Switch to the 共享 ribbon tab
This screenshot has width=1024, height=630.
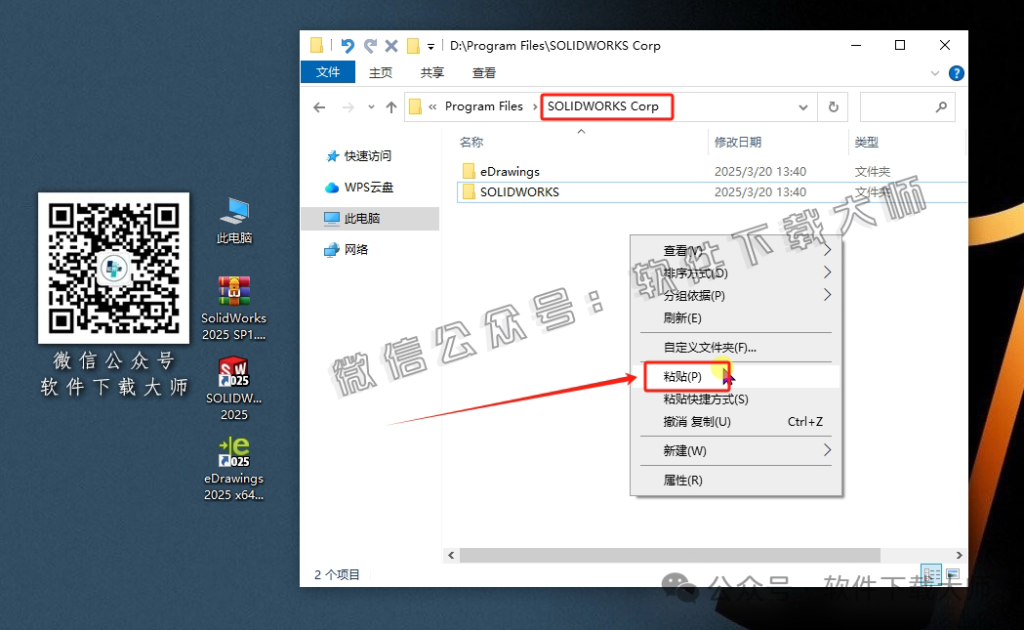click(432, 72)
